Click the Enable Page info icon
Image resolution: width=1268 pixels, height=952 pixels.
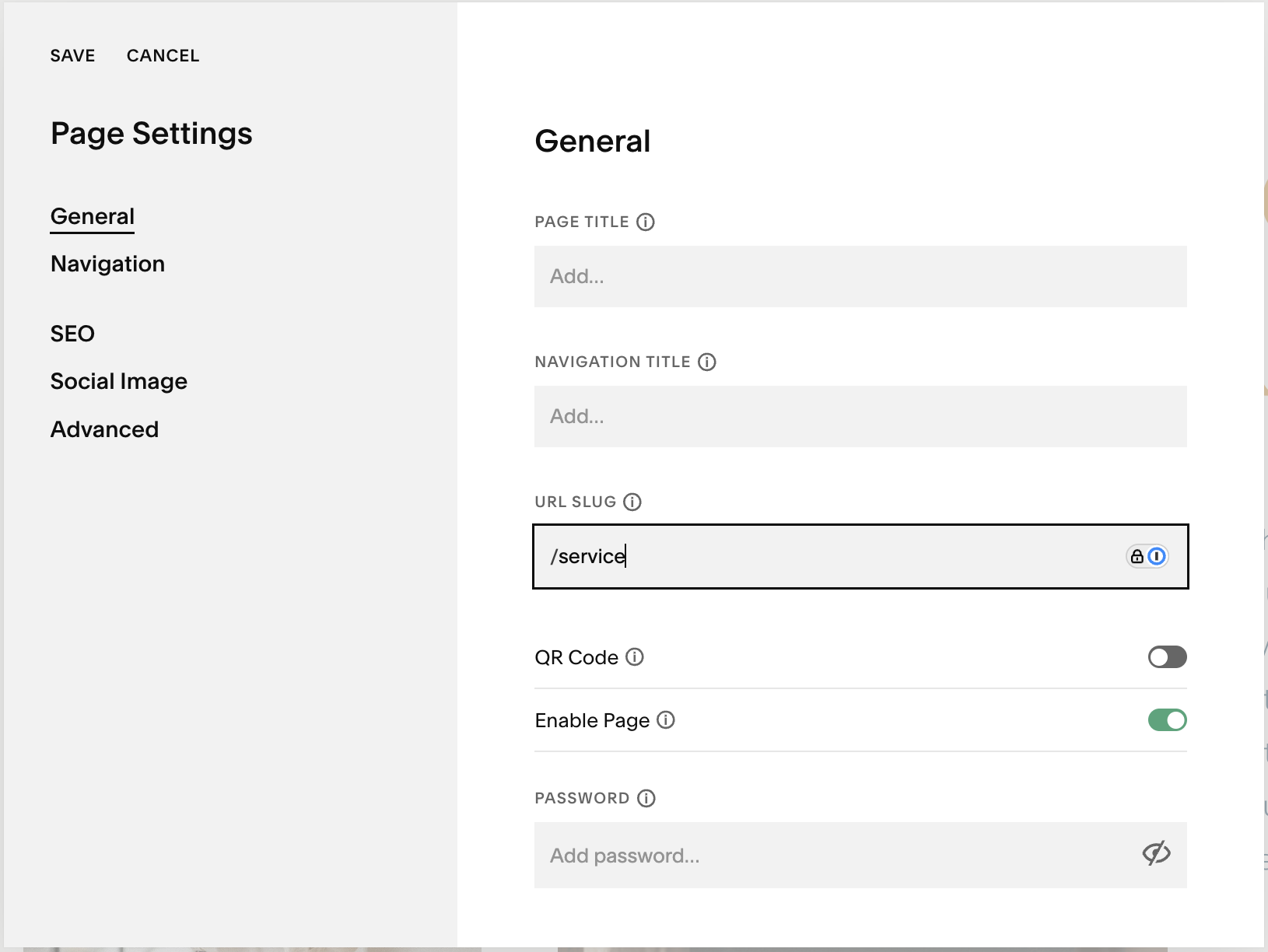point(666,720)
